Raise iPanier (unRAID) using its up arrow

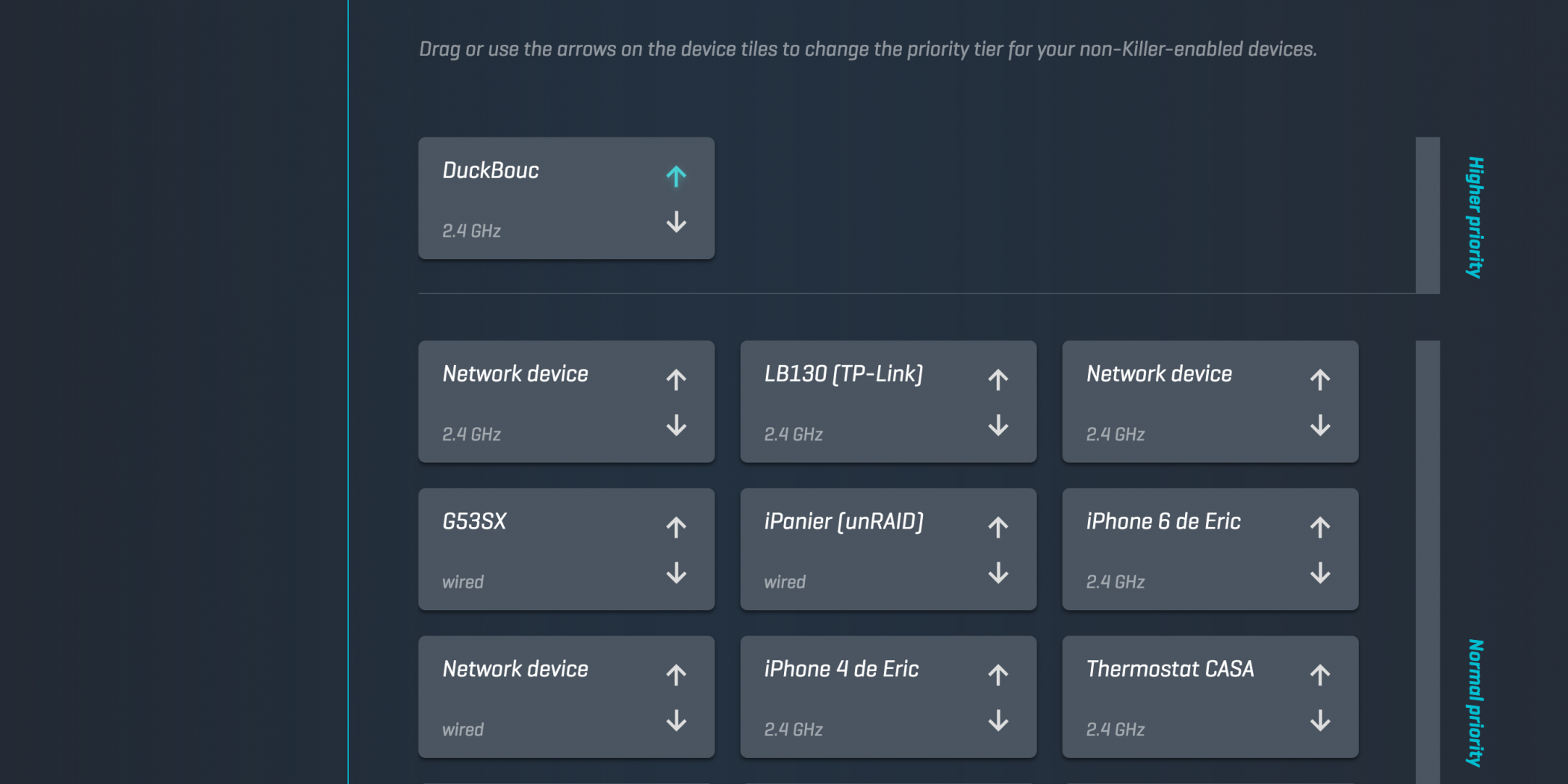(998, 527)
